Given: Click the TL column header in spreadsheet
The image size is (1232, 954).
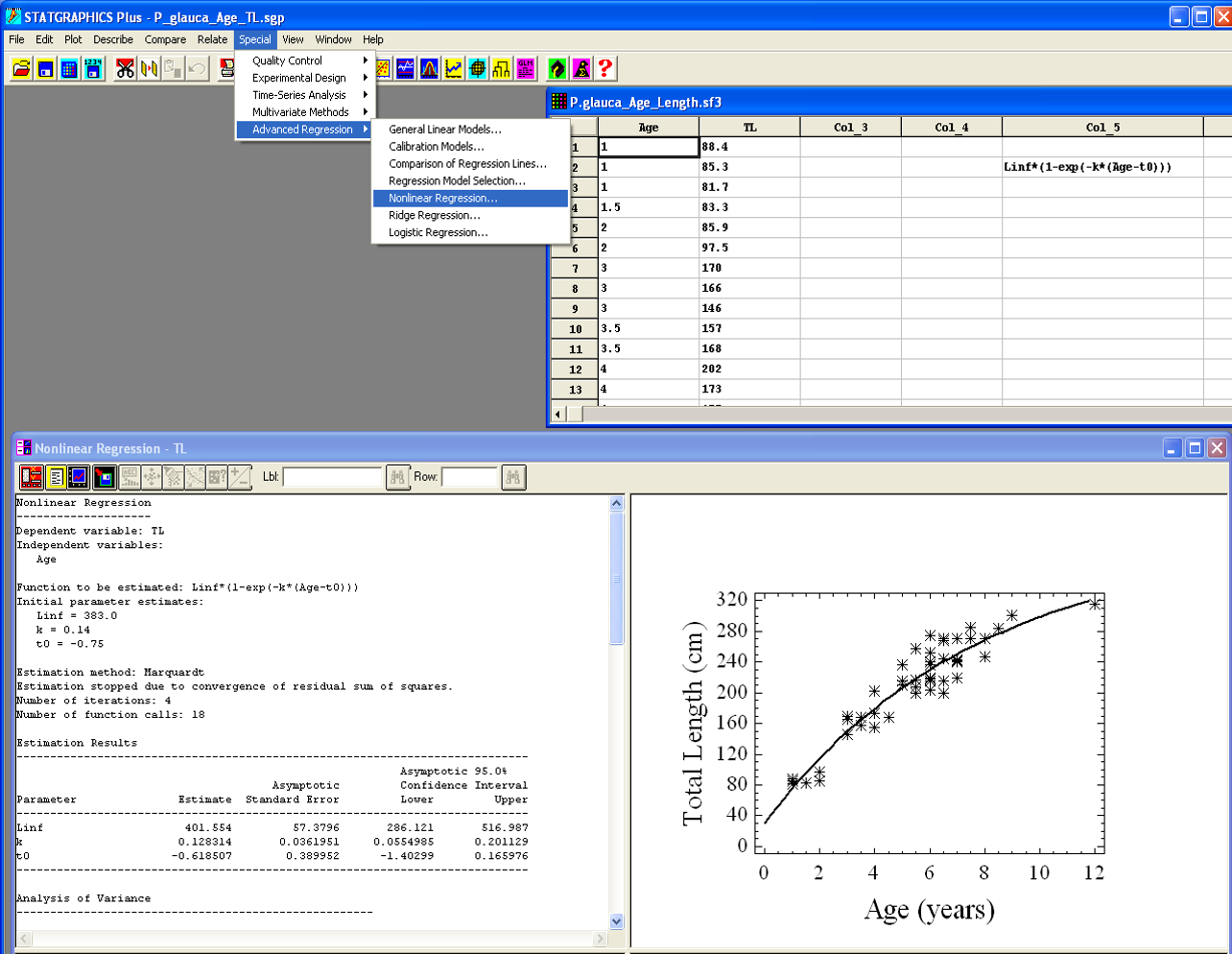Looking at the screenshot, I should [x=749, y=127].
